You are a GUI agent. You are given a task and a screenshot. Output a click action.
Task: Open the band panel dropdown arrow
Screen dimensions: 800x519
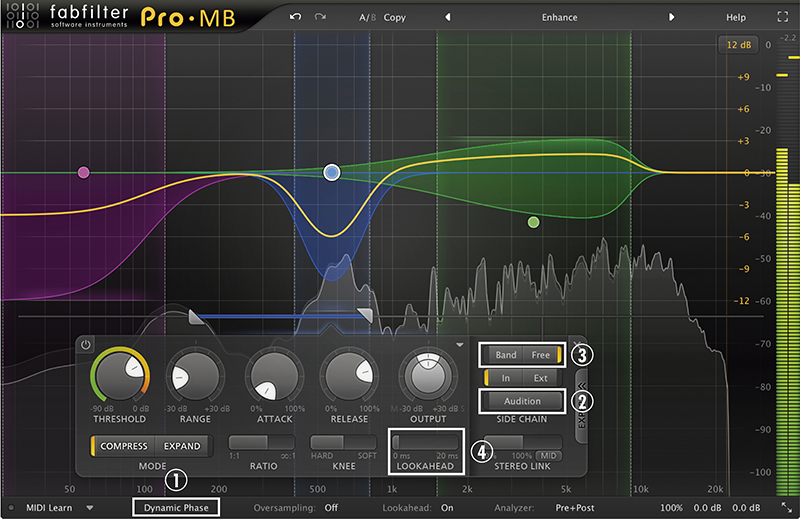460,345
